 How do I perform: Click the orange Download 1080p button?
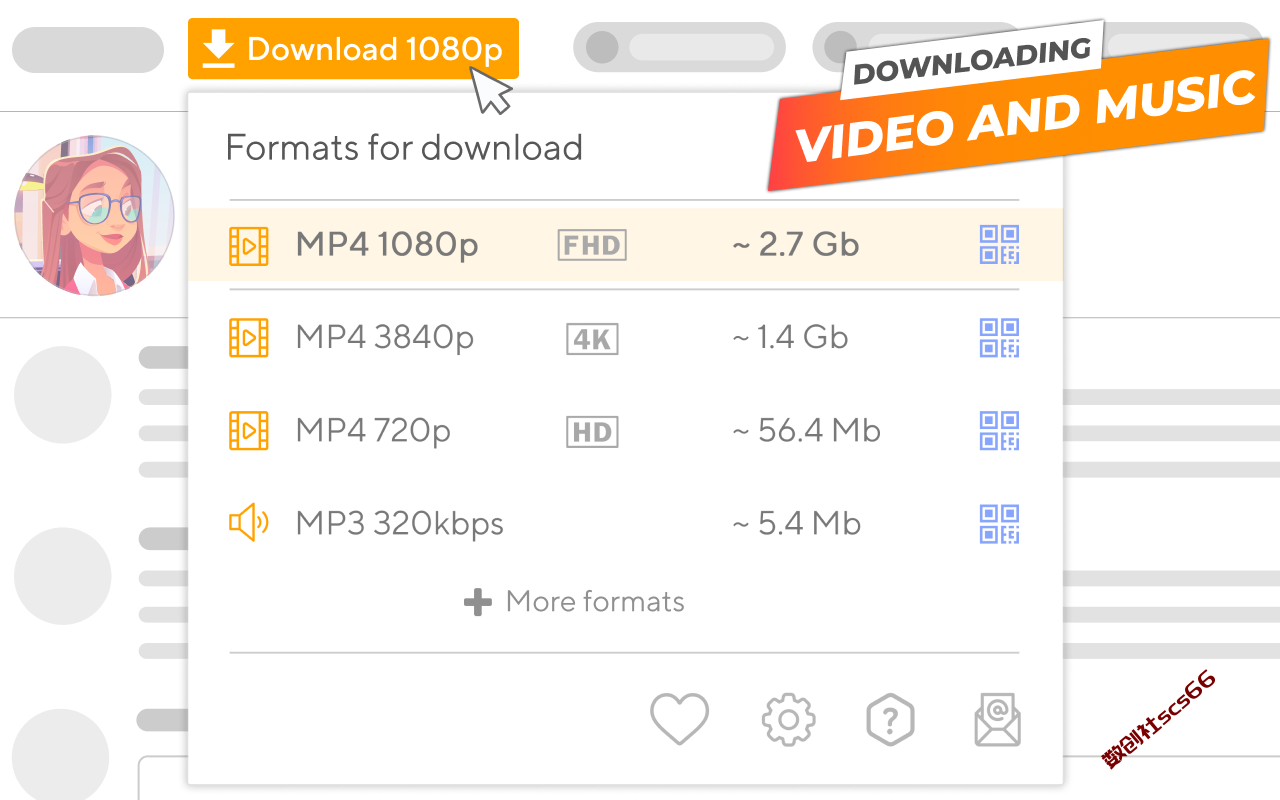353,48
